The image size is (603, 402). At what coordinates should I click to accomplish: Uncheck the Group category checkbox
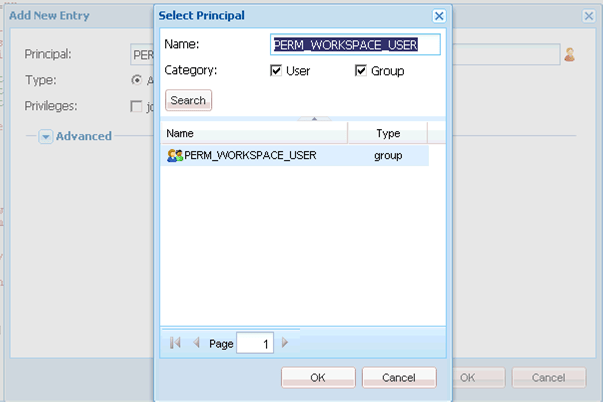click(x=361, y=70)
